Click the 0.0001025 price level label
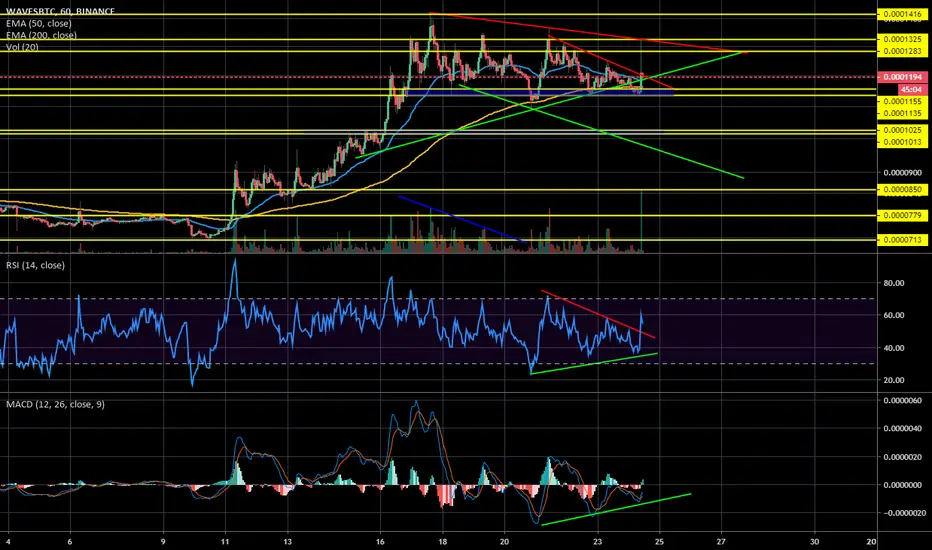This screenshot has height=550, width=932. [902, 130]
